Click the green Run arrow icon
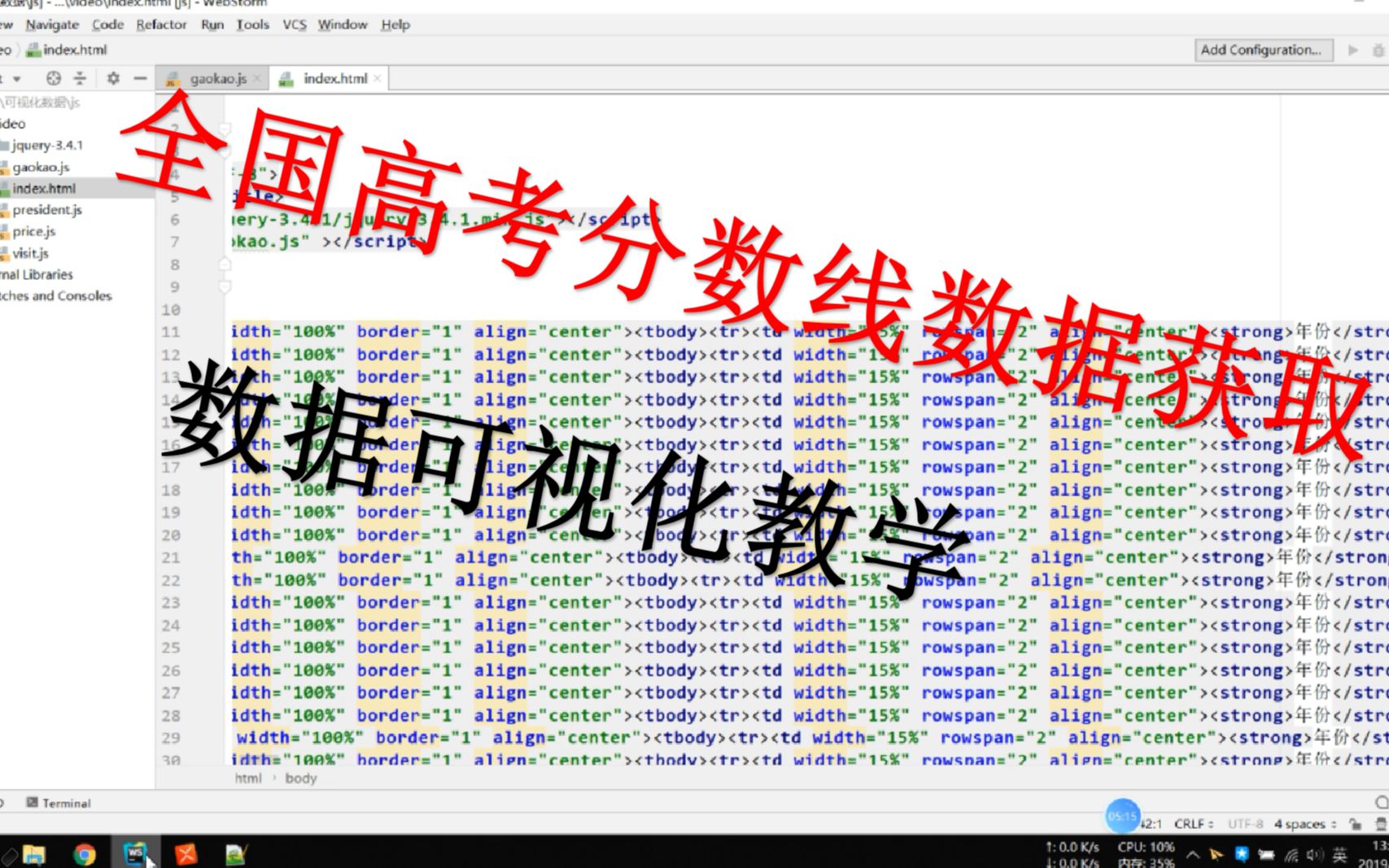Viewport: 1389px width, 868px height. pos(1353,50)
